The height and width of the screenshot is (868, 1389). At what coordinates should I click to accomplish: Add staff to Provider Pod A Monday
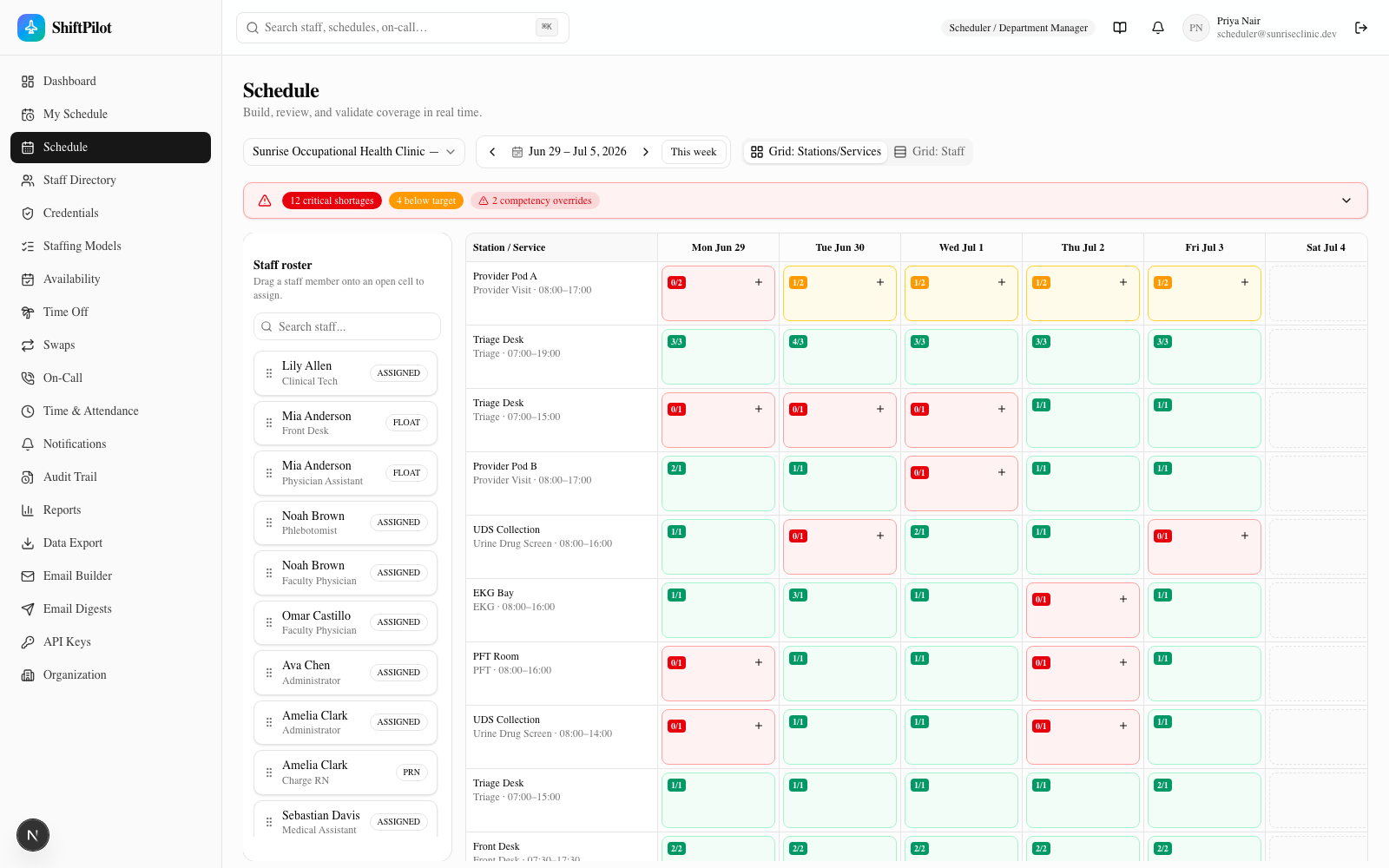click(x=759, y=282)
